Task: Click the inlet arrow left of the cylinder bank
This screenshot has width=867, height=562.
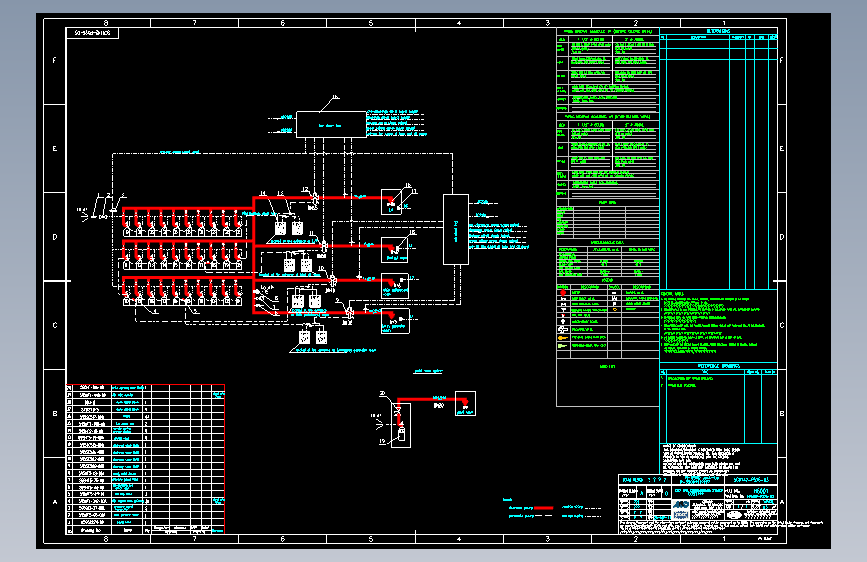Action: pos(85,217)
